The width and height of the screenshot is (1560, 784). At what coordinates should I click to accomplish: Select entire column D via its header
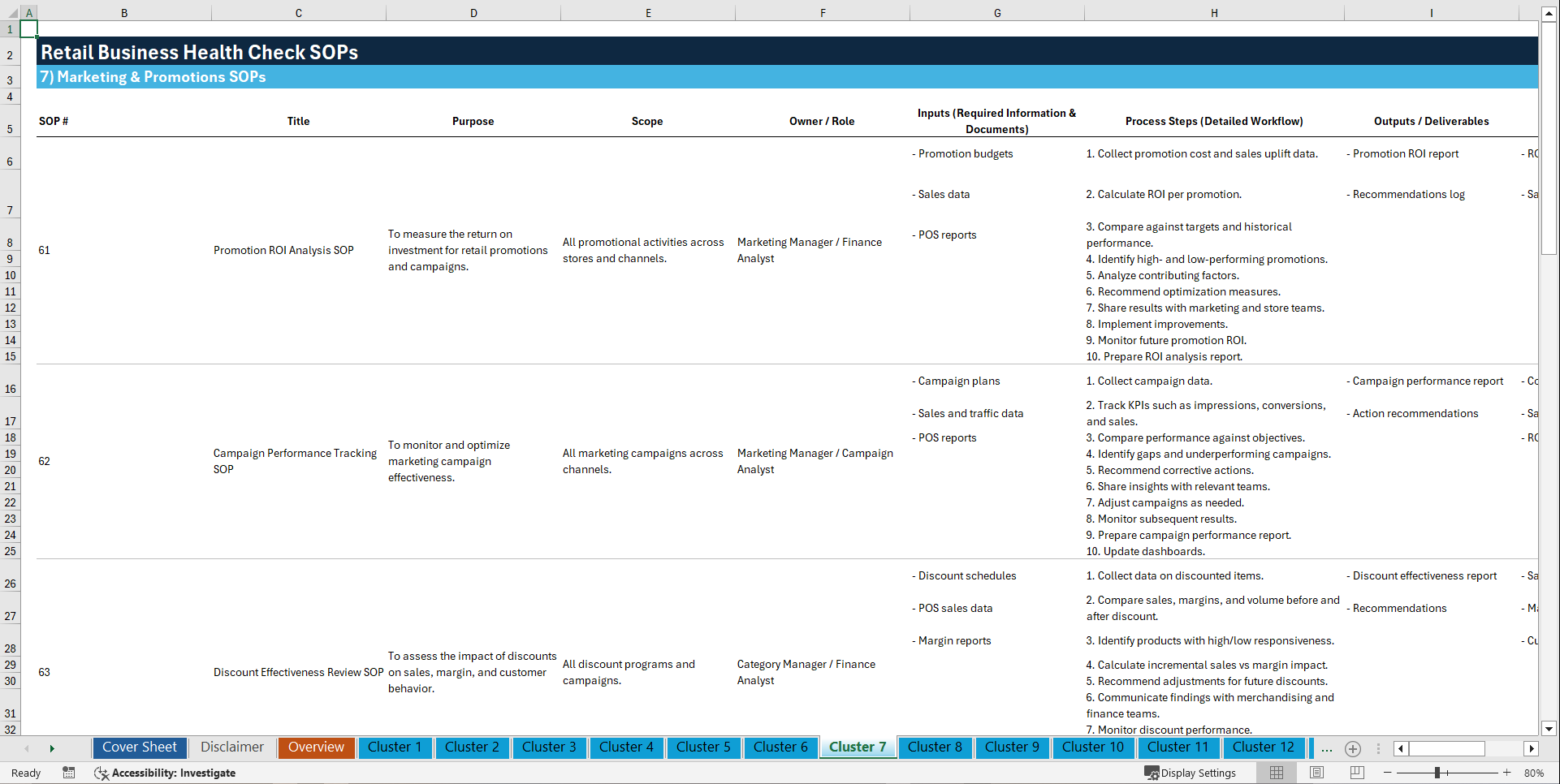click(x=473, y=12)
